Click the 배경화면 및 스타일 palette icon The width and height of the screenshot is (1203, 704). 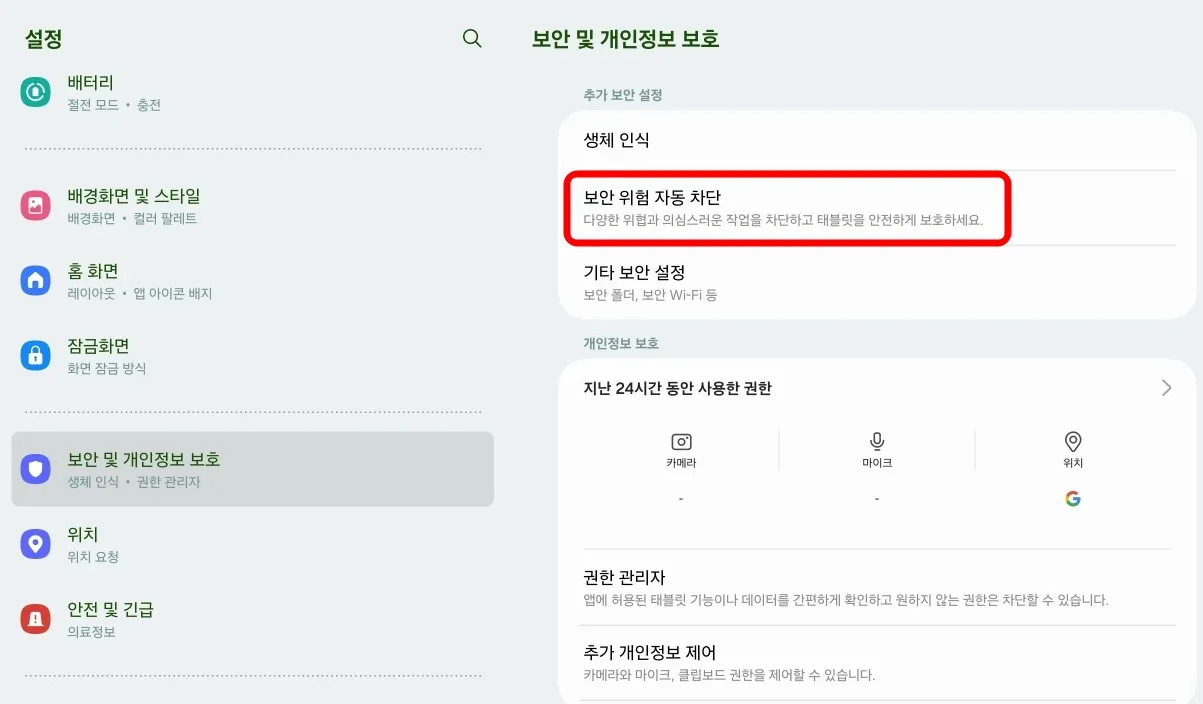click(x=35, y=207)
